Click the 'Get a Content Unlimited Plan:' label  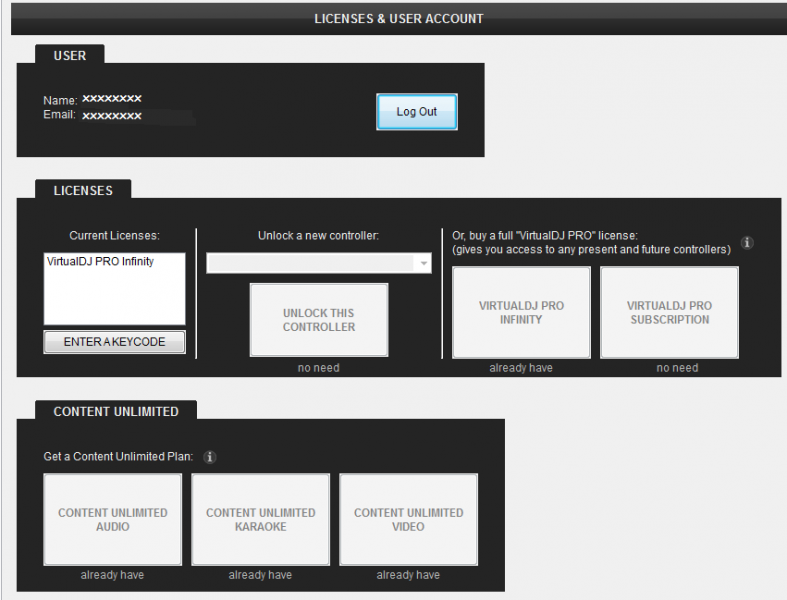[x=118, y=456]
